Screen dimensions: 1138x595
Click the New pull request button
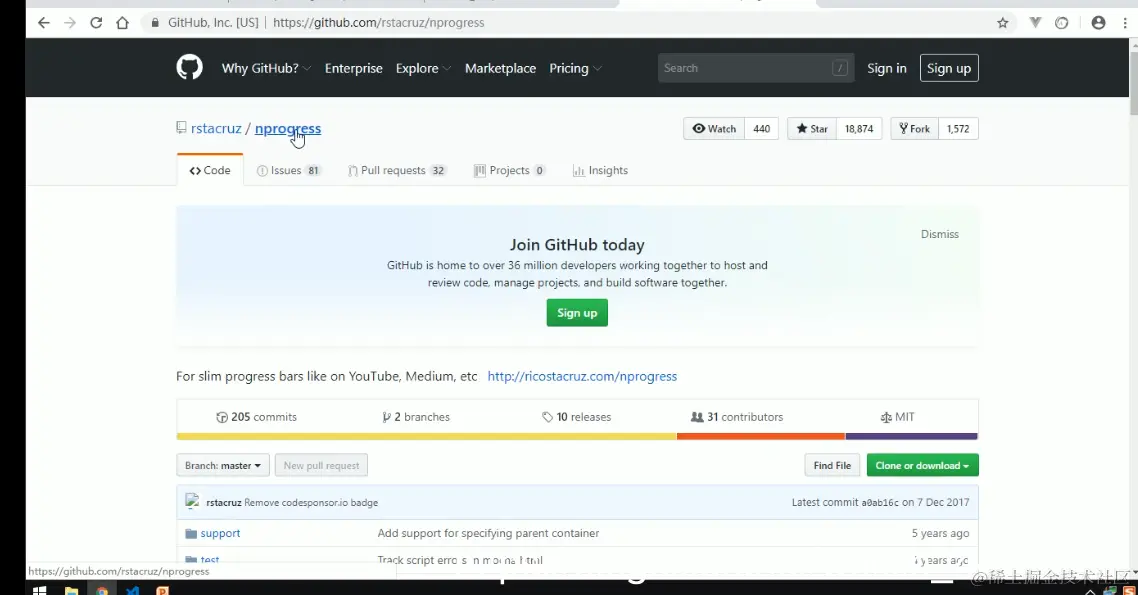(x=322, y=465)
